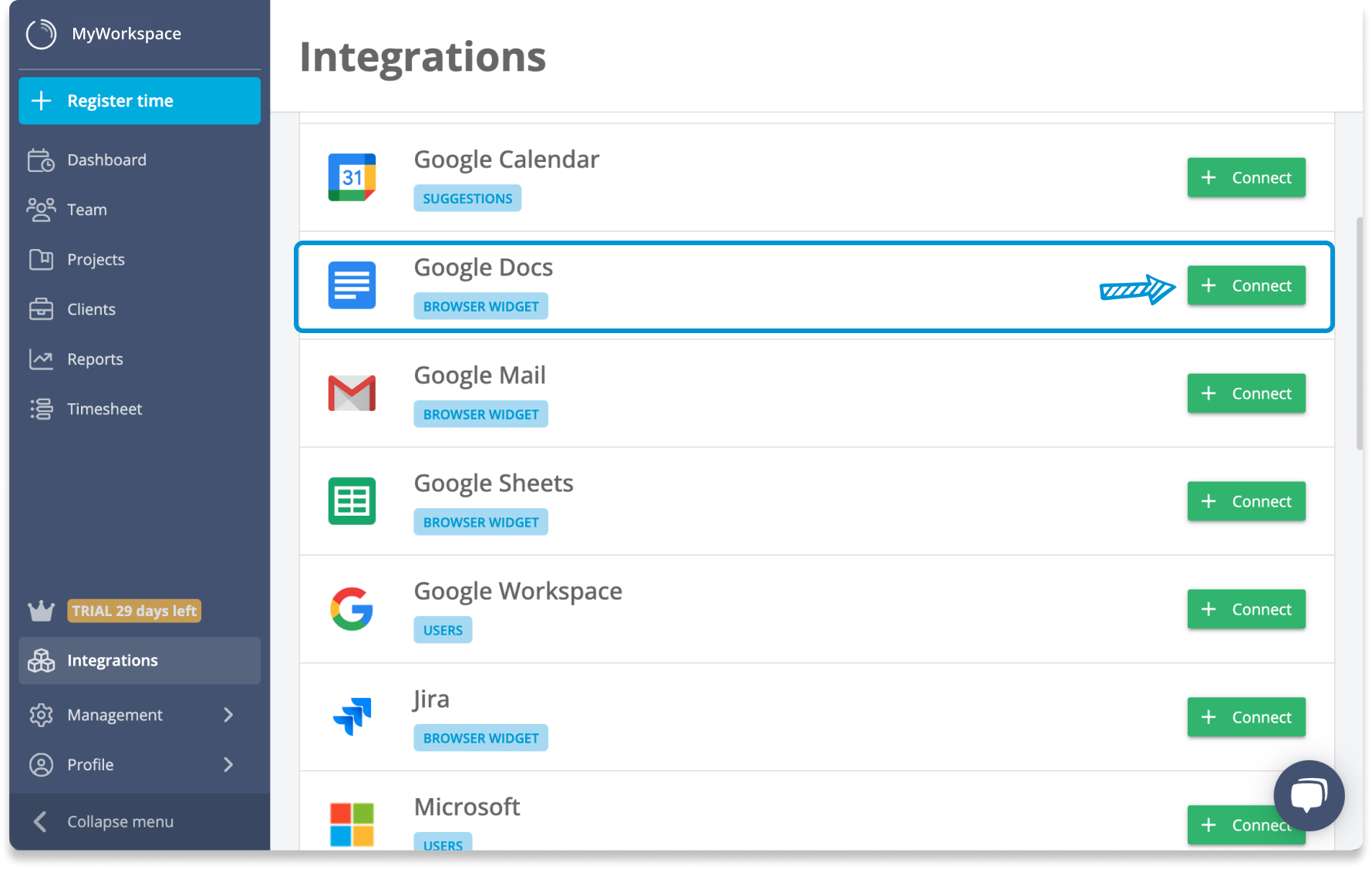Click the Google Calendar logo

352,177
